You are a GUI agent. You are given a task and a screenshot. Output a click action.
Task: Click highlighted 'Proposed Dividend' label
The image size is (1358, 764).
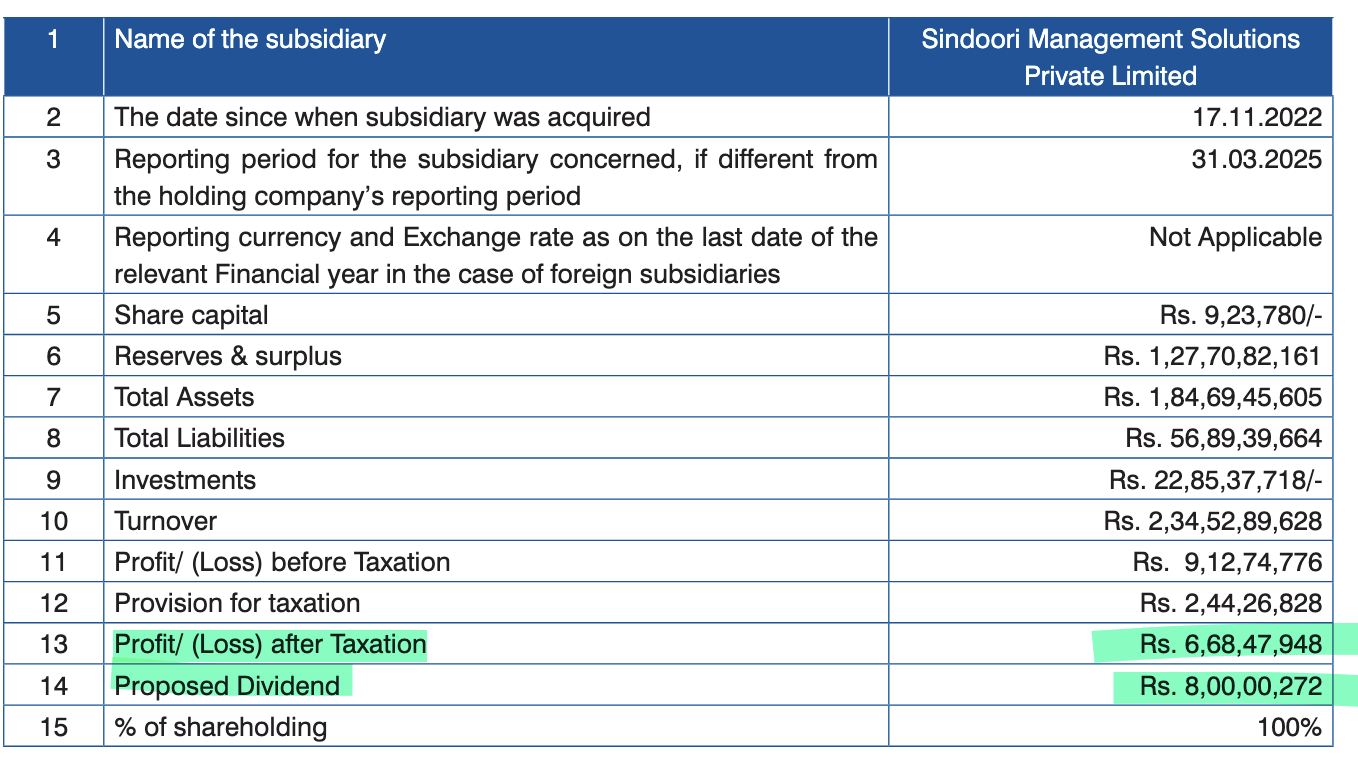pos(227,686)
